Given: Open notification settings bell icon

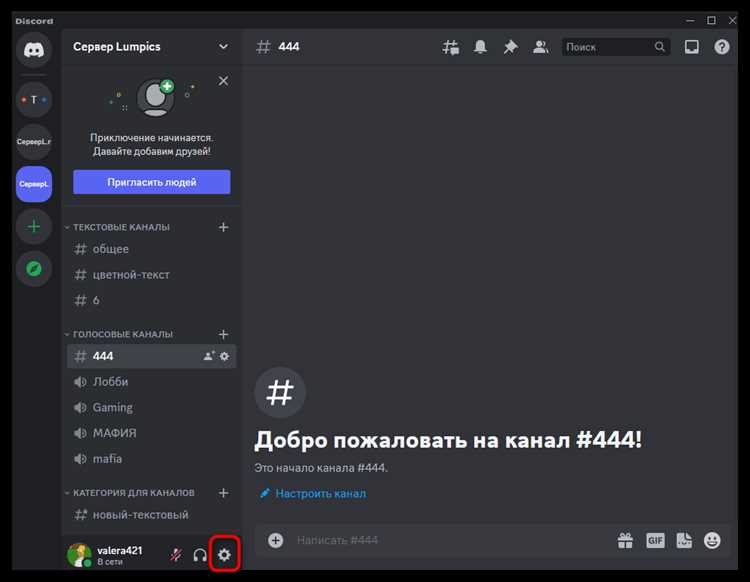Looking at the screenshot, I should click(480, 47).
